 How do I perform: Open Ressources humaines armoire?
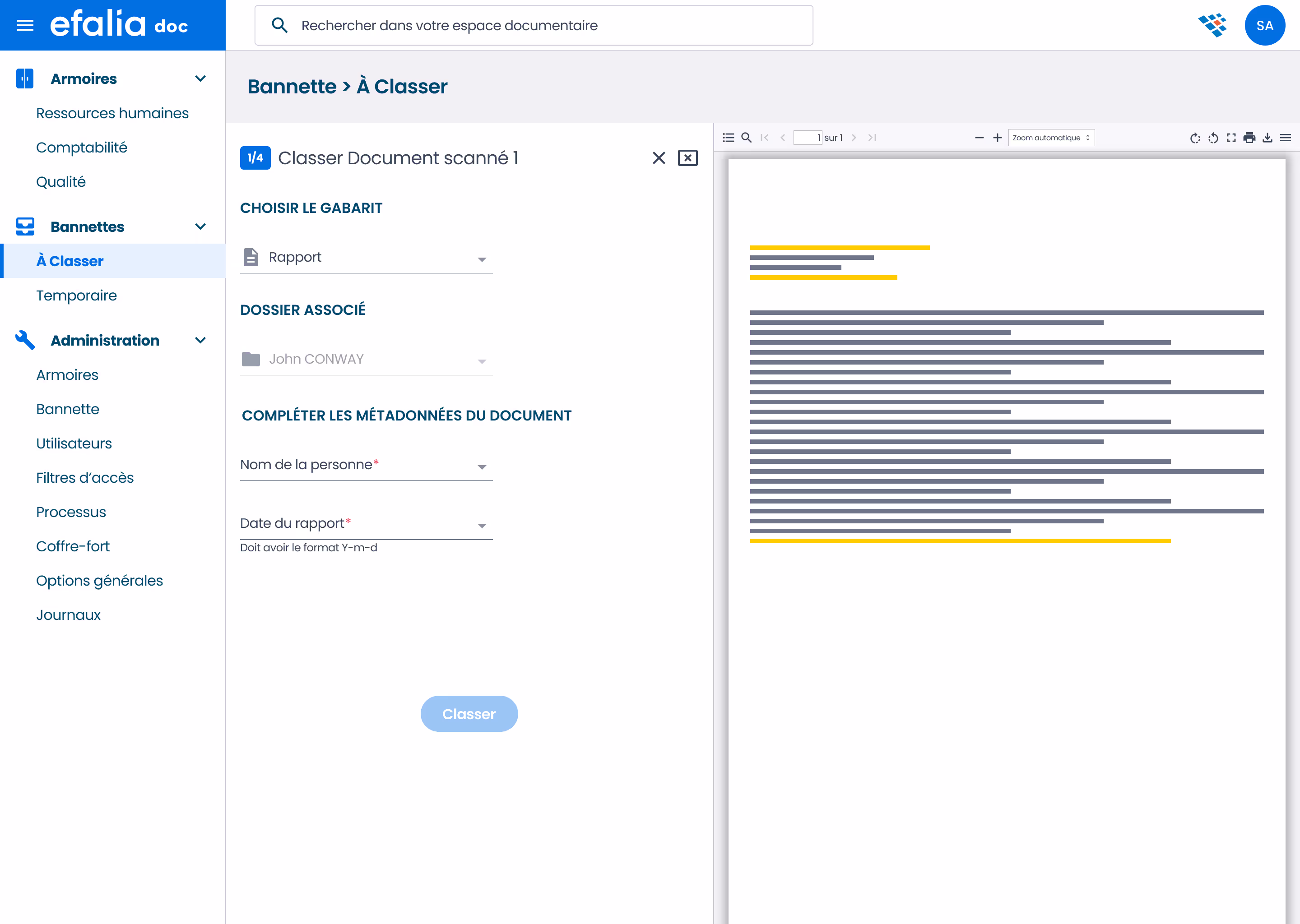(112, 113)
